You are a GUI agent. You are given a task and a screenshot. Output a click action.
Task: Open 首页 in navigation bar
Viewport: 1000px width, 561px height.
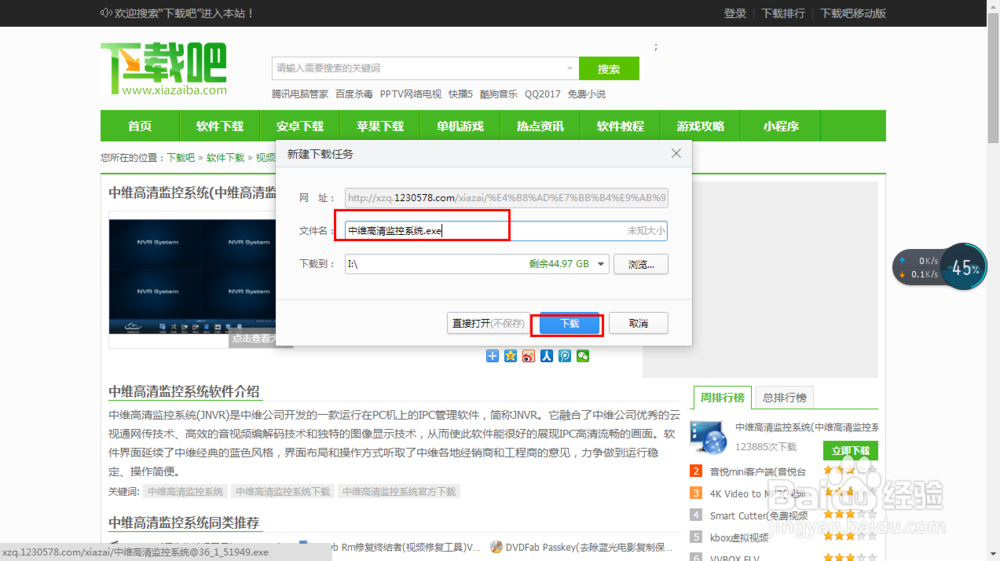[x=140, y=126]
